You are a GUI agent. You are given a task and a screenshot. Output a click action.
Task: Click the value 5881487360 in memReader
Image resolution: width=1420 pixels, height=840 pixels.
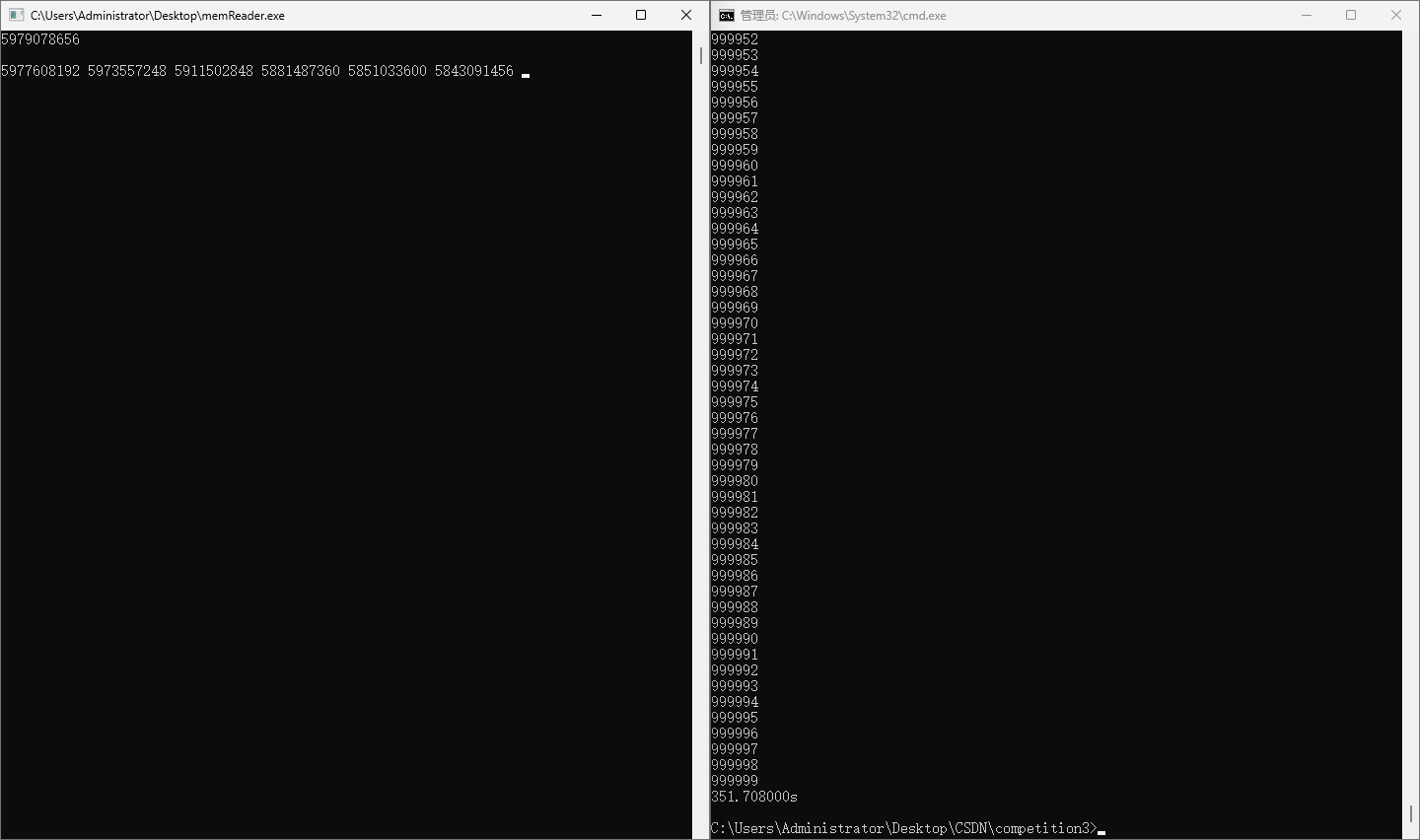pos(301,71)
